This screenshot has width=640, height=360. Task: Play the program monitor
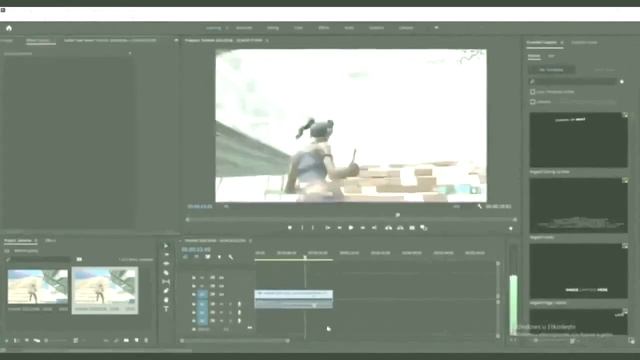click(x=351, y=228)
